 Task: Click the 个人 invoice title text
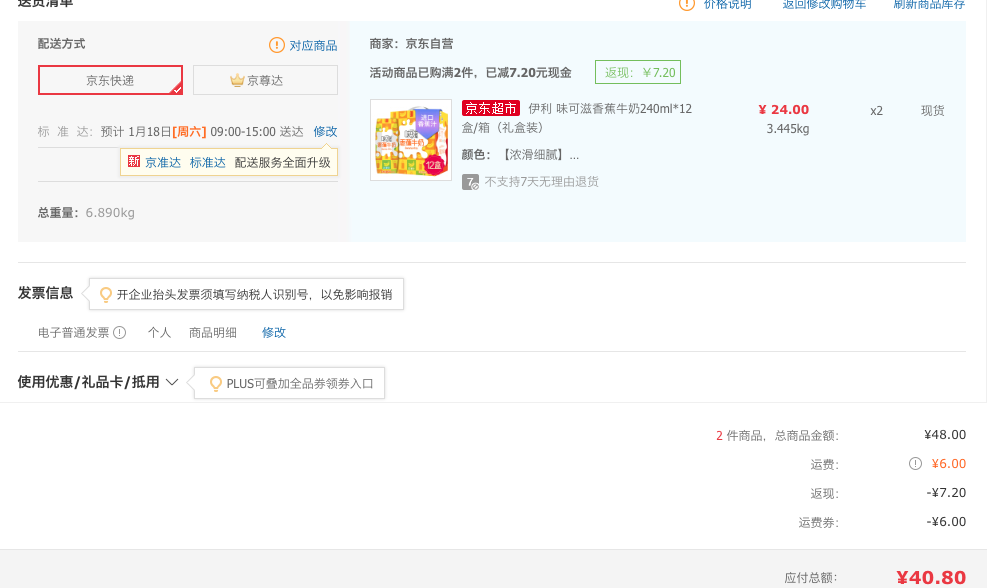[159, 332]
